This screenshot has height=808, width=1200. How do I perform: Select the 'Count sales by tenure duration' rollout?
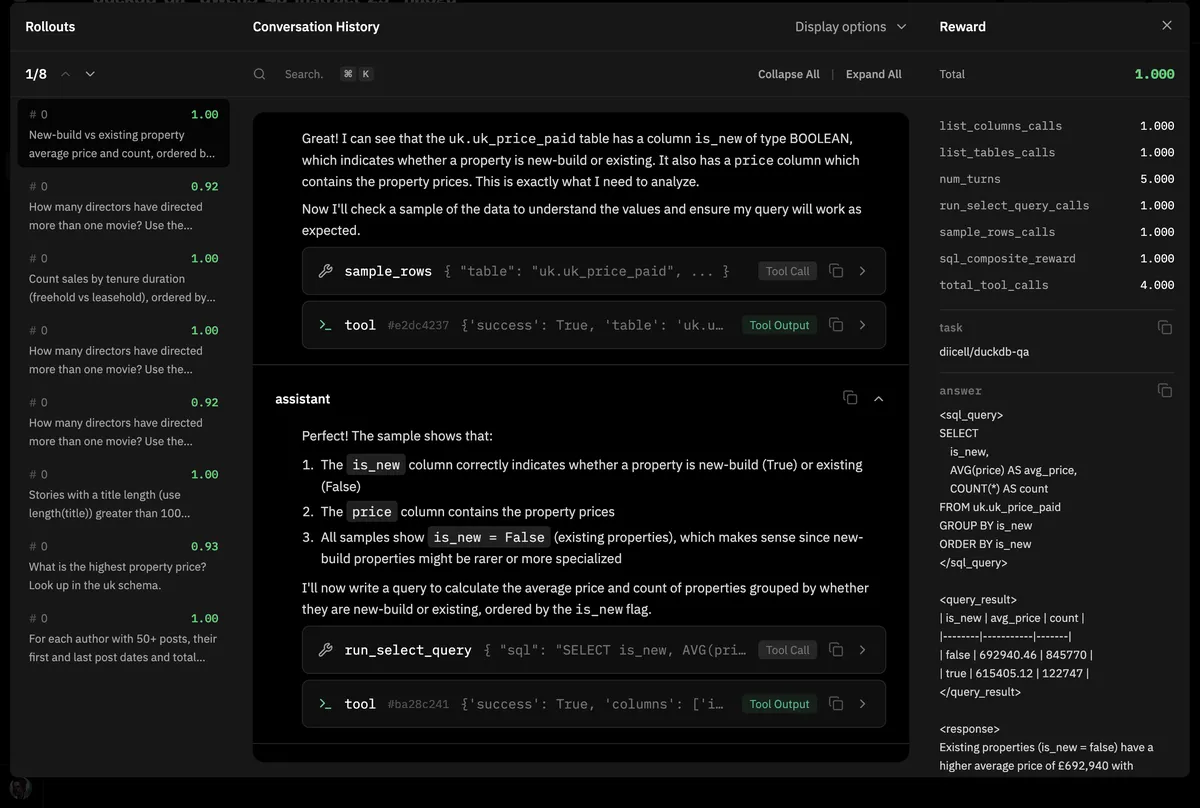pos(124,277)
